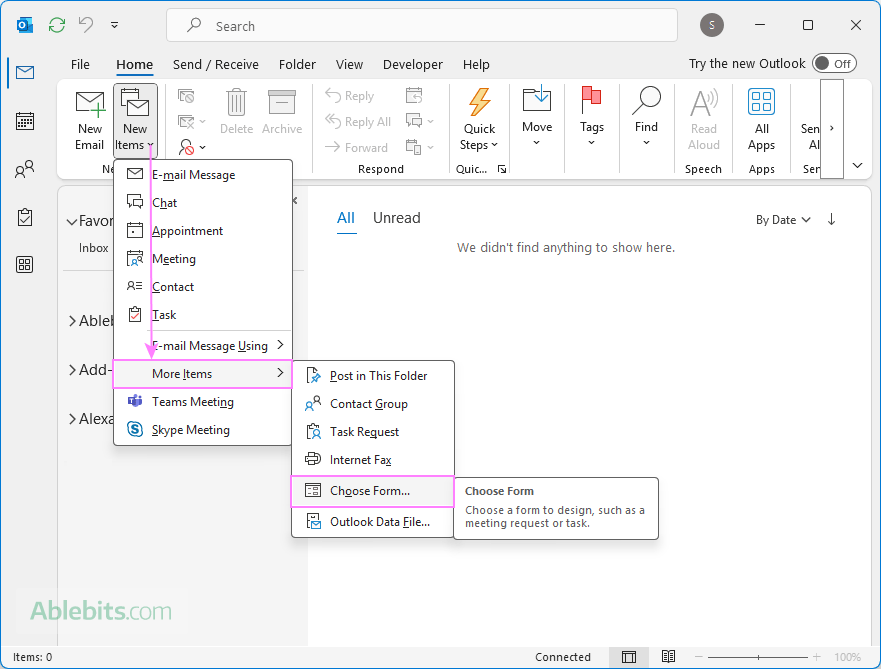Screen dimensions: 881x669
Task: Select Skype Meeting menu item
Action: pos(203,430)
